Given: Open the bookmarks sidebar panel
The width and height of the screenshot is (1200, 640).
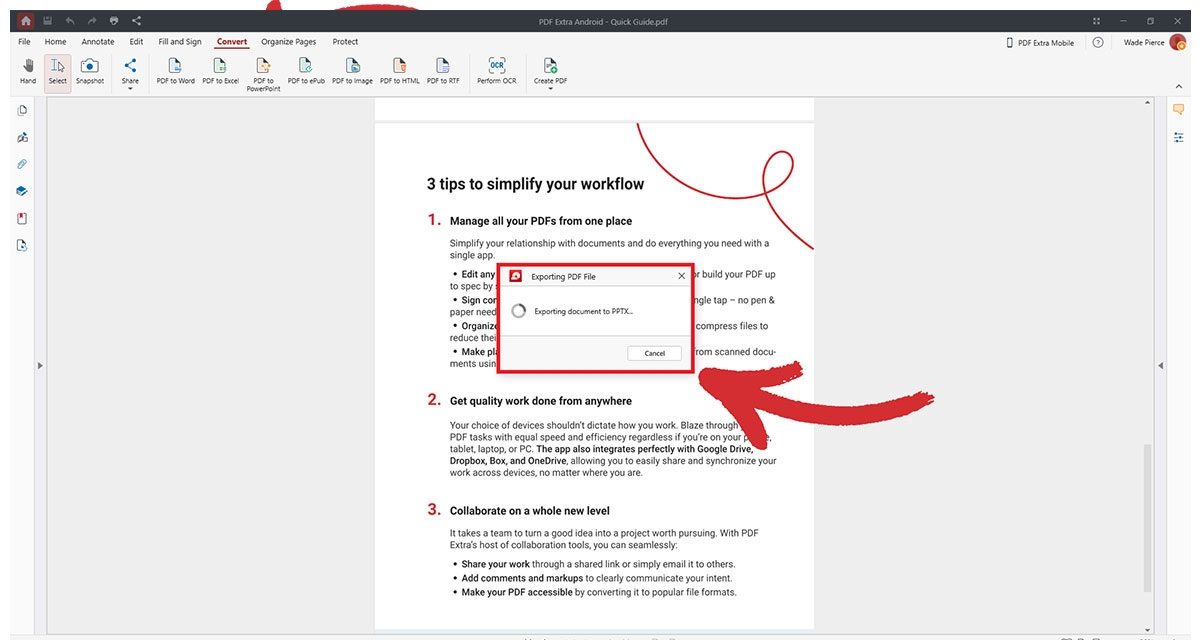Looking at the screenshot, I should [x=22, y=218].
